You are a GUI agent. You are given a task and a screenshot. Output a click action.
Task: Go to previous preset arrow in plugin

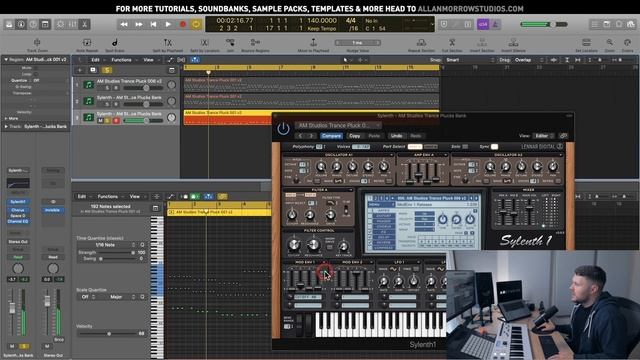point(300,136)
